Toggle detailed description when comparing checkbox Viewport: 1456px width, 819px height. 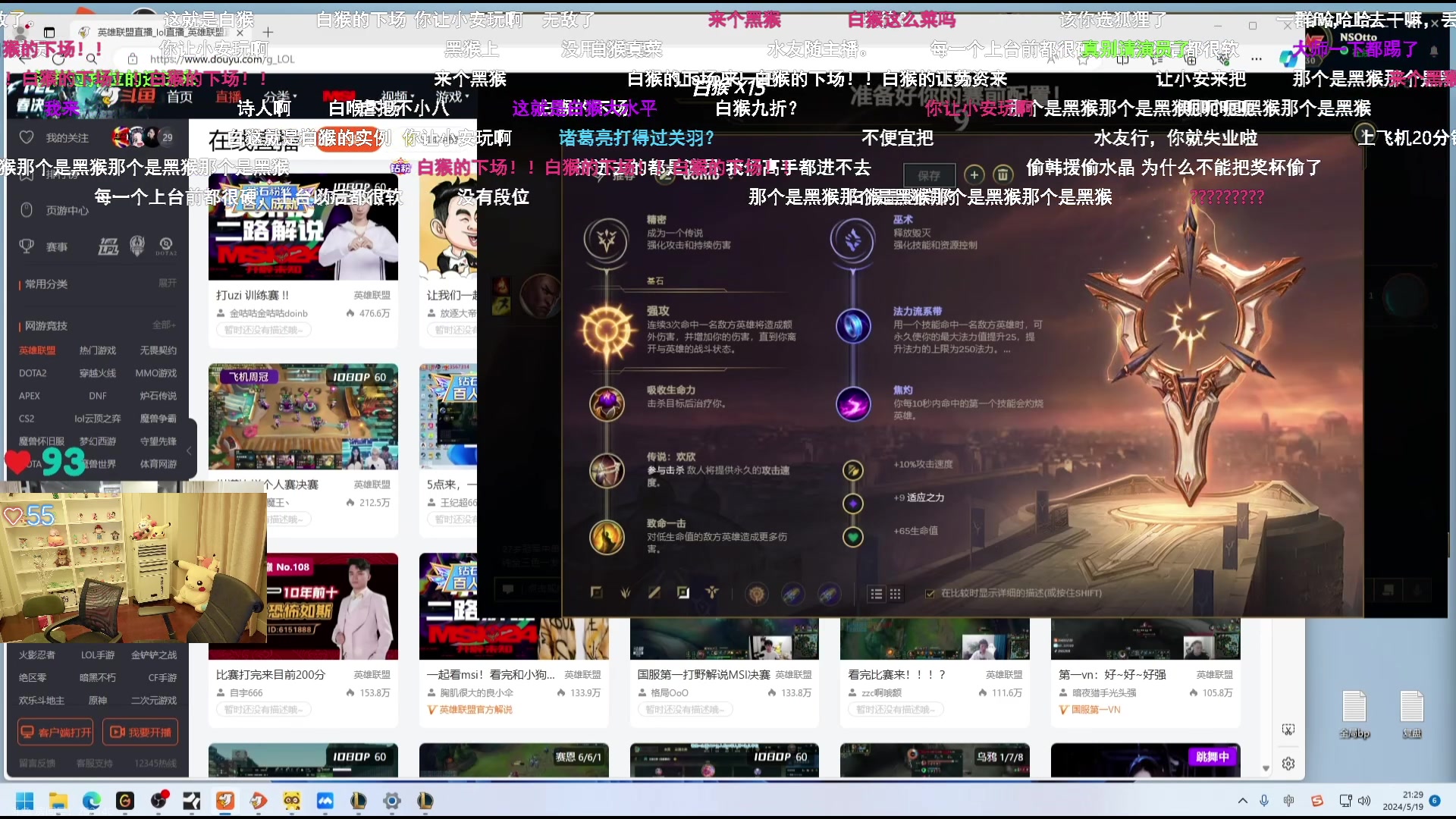pyautogui.click(x=930, y=594)
